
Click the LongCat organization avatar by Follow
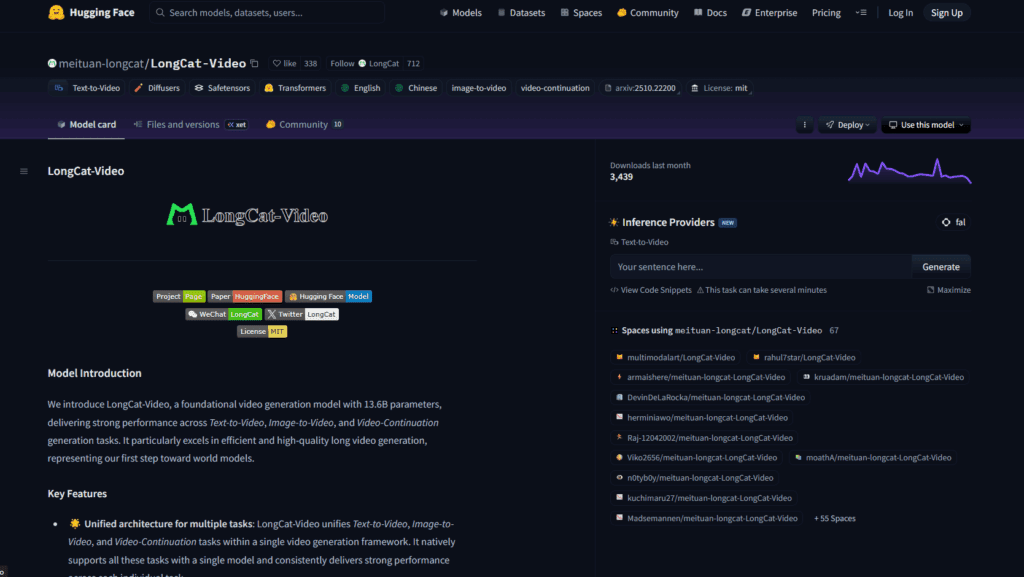pyautogui.click(x=362, y=63)
